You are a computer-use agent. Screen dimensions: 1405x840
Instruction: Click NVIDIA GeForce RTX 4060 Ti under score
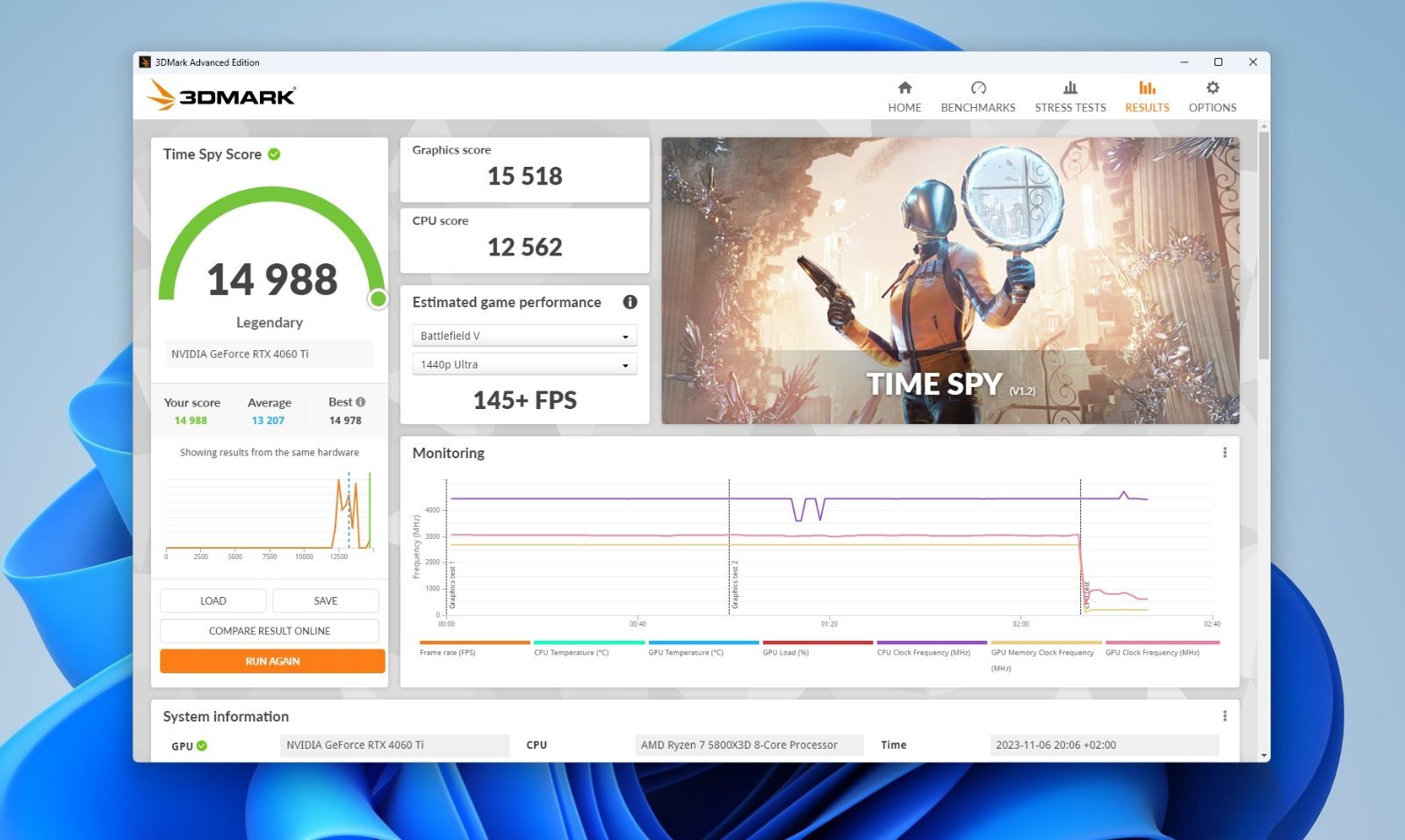[x=269, y=354]
